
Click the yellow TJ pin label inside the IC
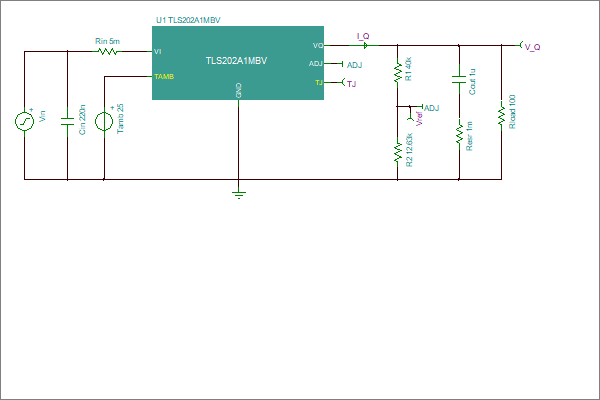[319, 83]
